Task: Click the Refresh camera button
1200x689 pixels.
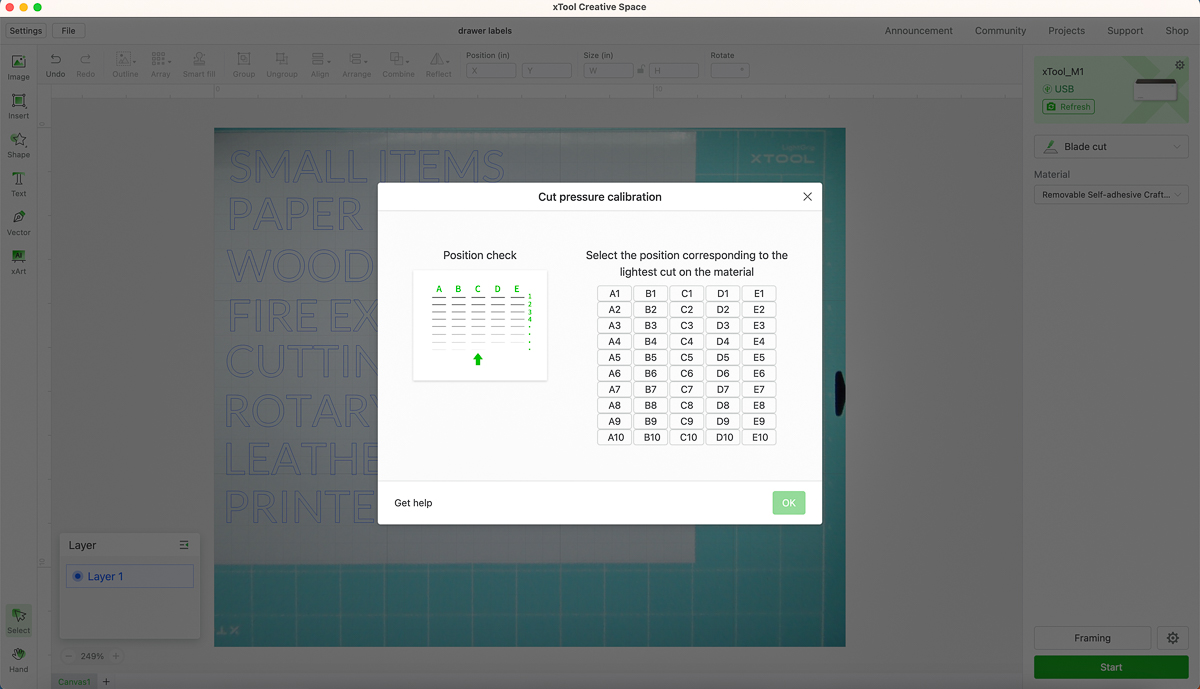Action: [x=1068, y=107]
